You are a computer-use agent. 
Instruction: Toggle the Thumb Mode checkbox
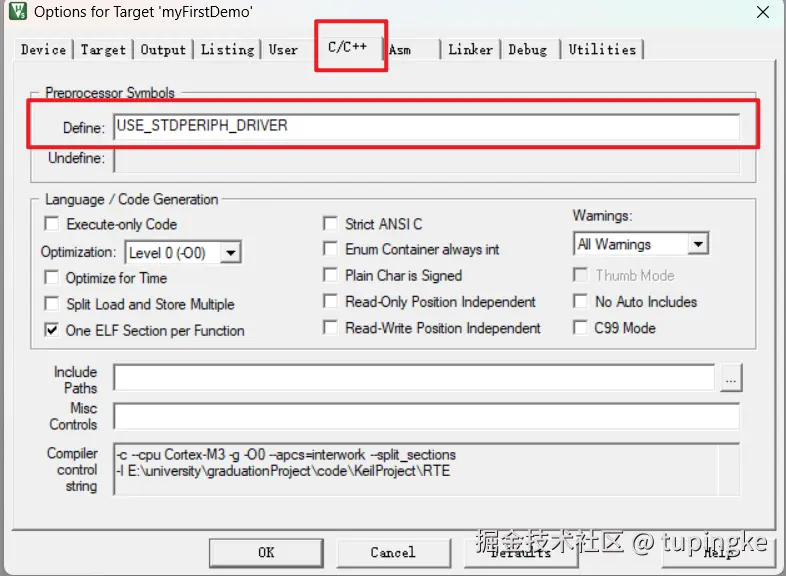click(580, 275)
